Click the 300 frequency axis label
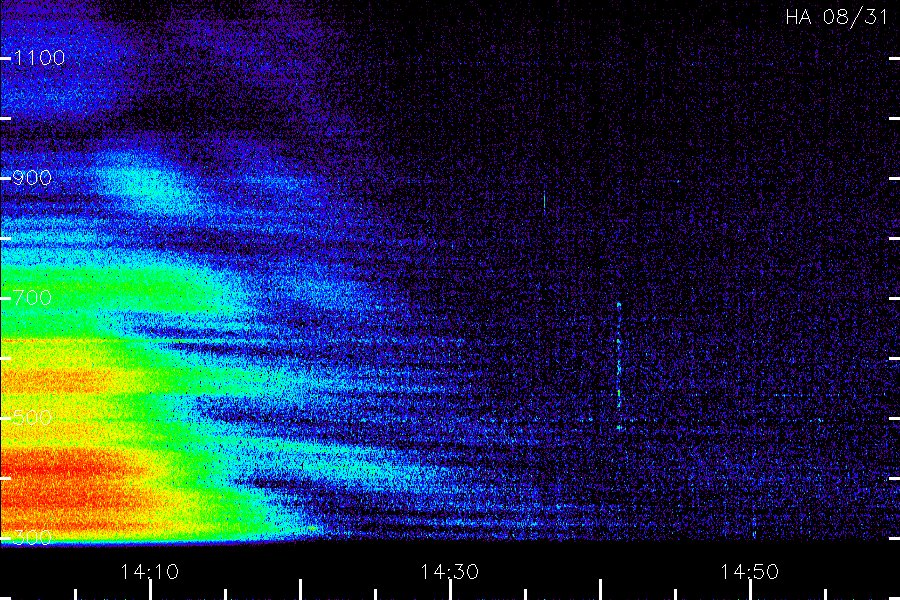This screenshot has height=600, width=900. 32,537
